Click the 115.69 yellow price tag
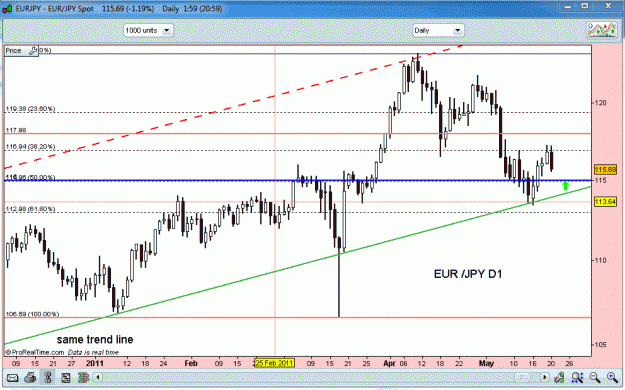Screen dimensions: 625x390 click(x=605, y=170)
